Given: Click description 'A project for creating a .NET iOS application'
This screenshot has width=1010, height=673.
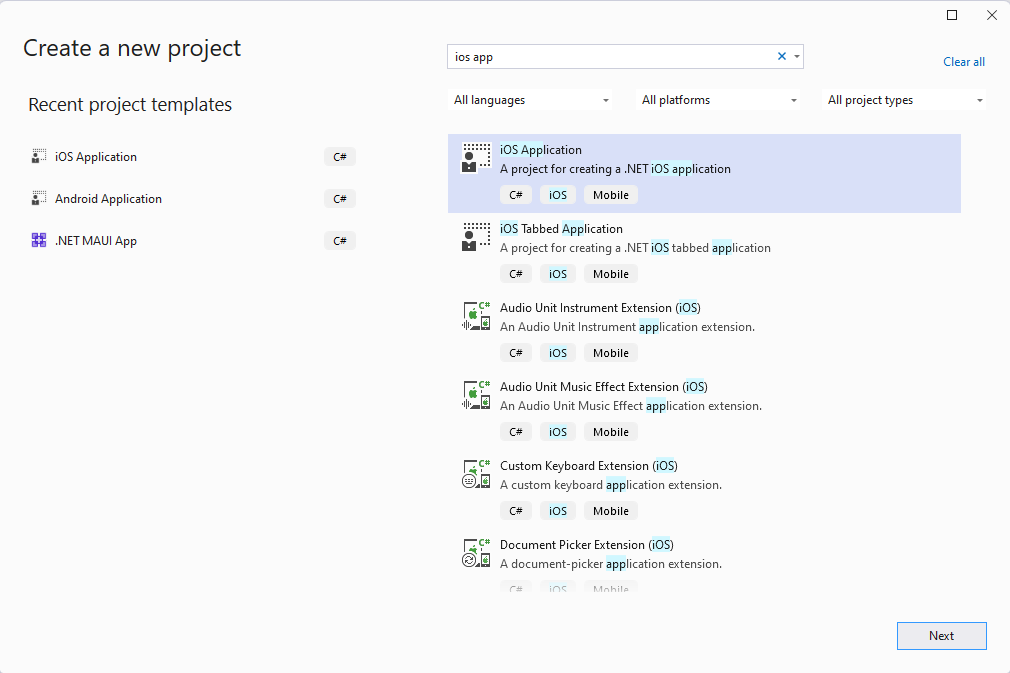Looking at the screenshot, I should coord(615,169).
